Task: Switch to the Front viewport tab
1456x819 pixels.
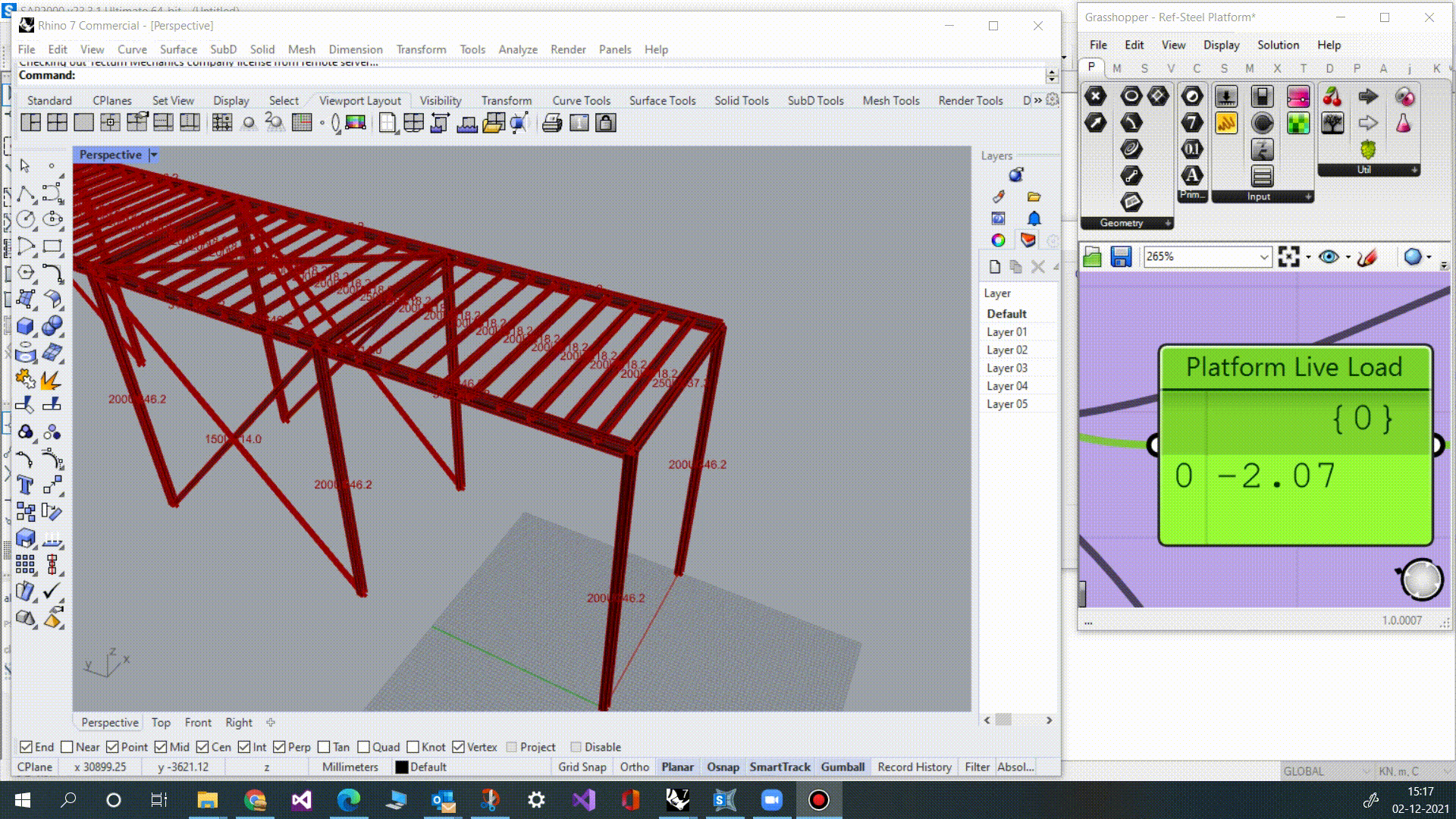Action: click(x=198, y=722)
